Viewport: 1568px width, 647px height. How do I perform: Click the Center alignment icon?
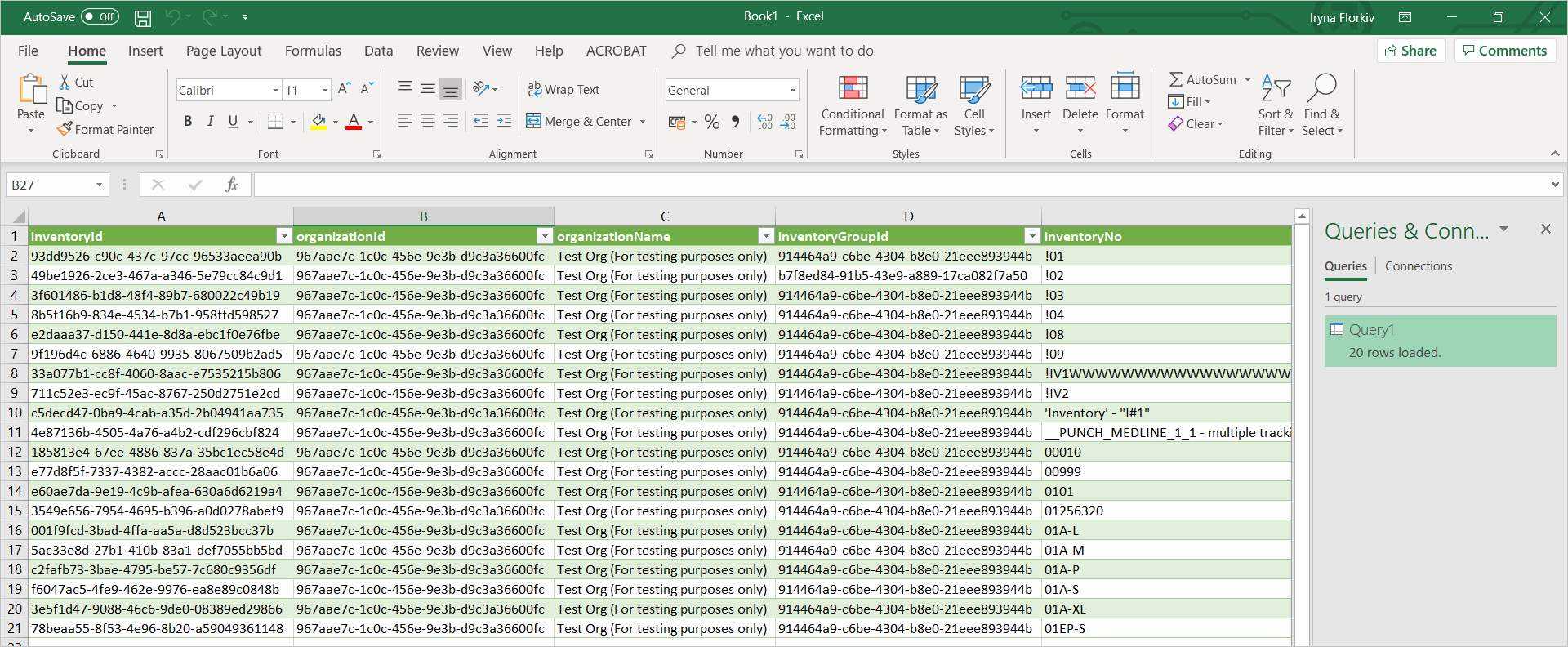427,122
